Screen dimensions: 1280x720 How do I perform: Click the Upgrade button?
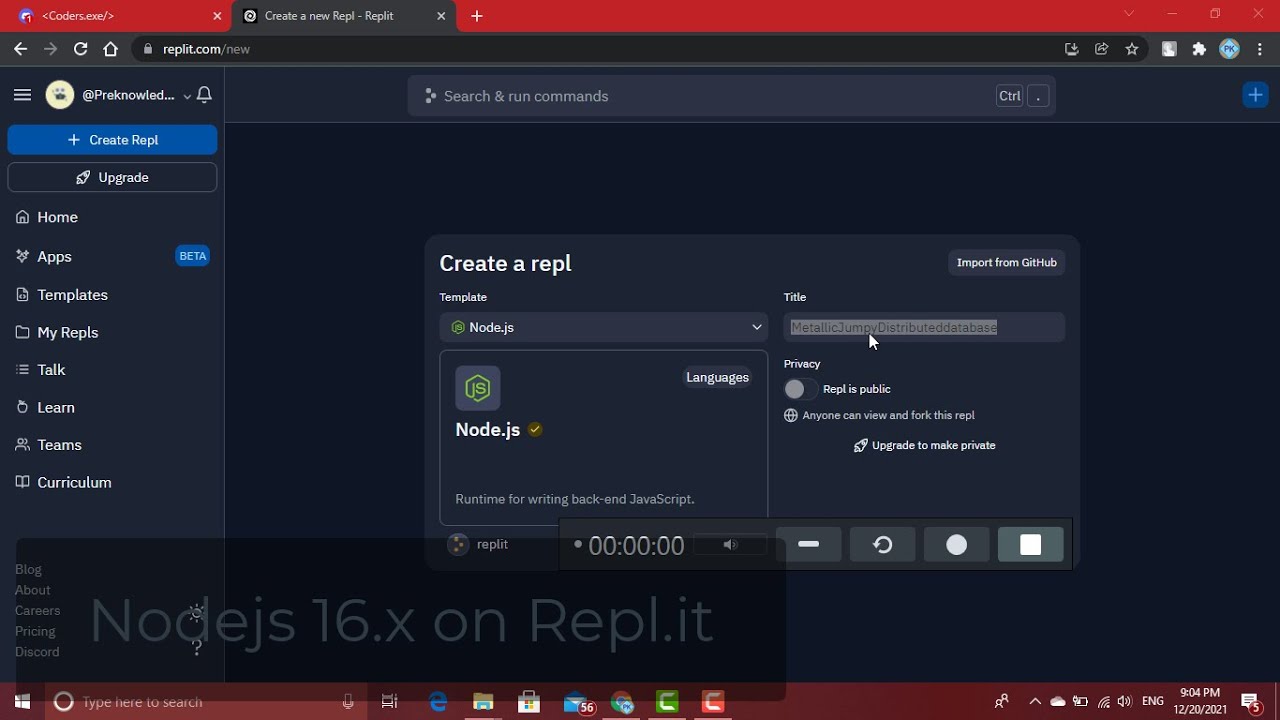[112, 177]
